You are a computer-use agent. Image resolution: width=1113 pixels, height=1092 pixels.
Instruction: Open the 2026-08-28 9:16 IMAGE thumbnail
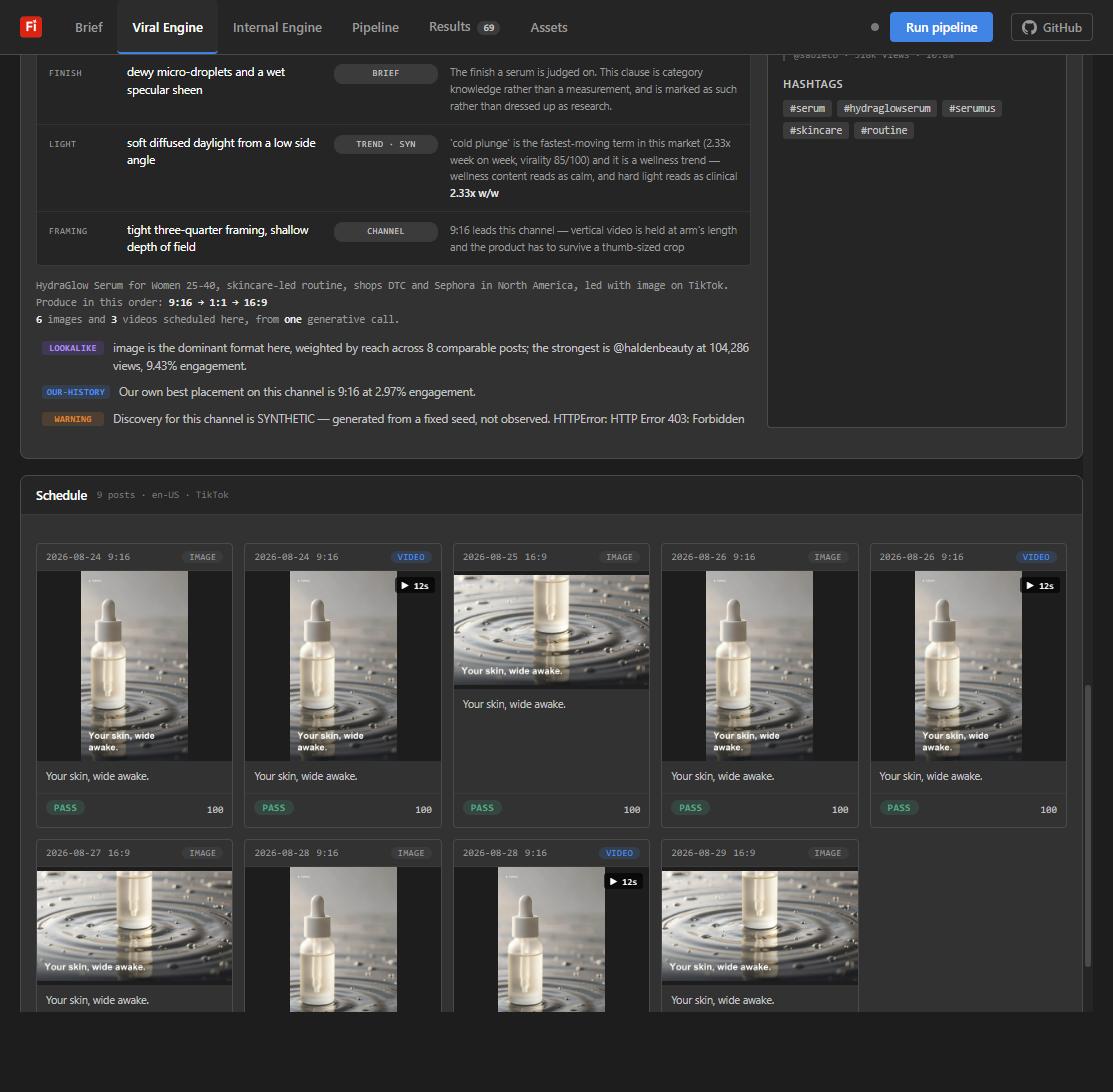pyautogui.click(x=343, y=939)
